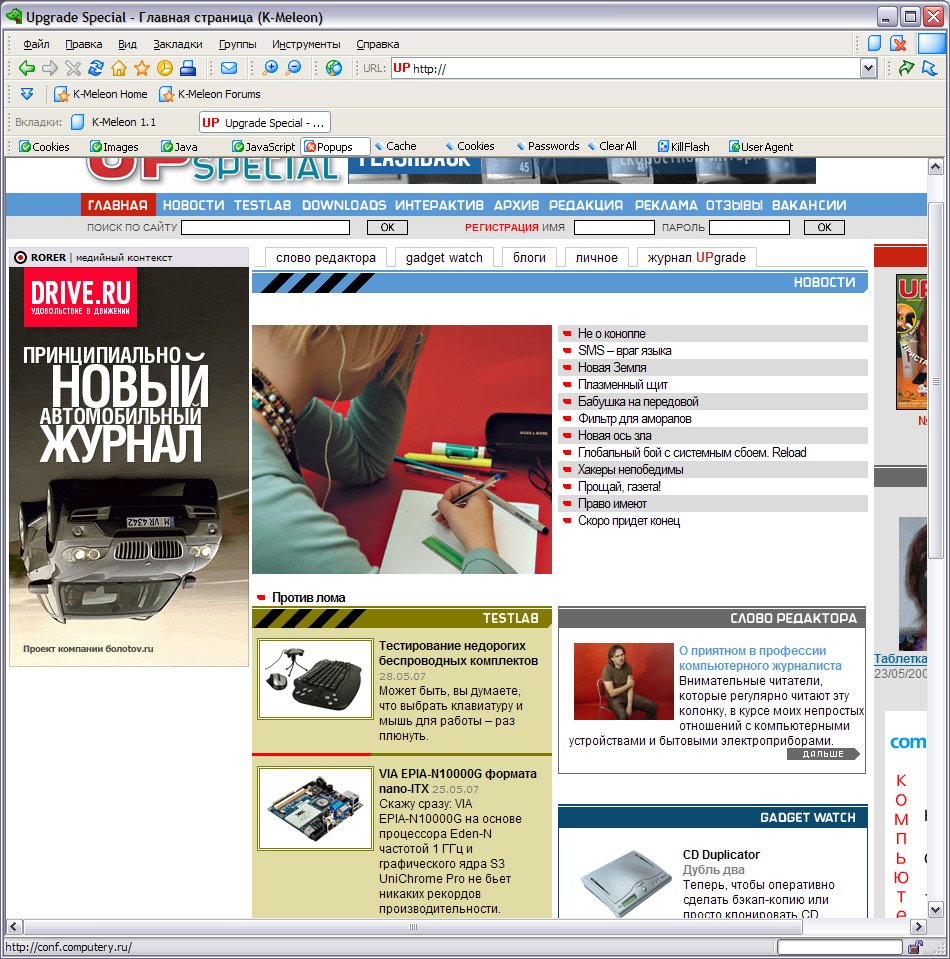The width and height of the screenshot is (950, 959).
Task: Open the User Agent selector
Action: click(x=761, y=147)
